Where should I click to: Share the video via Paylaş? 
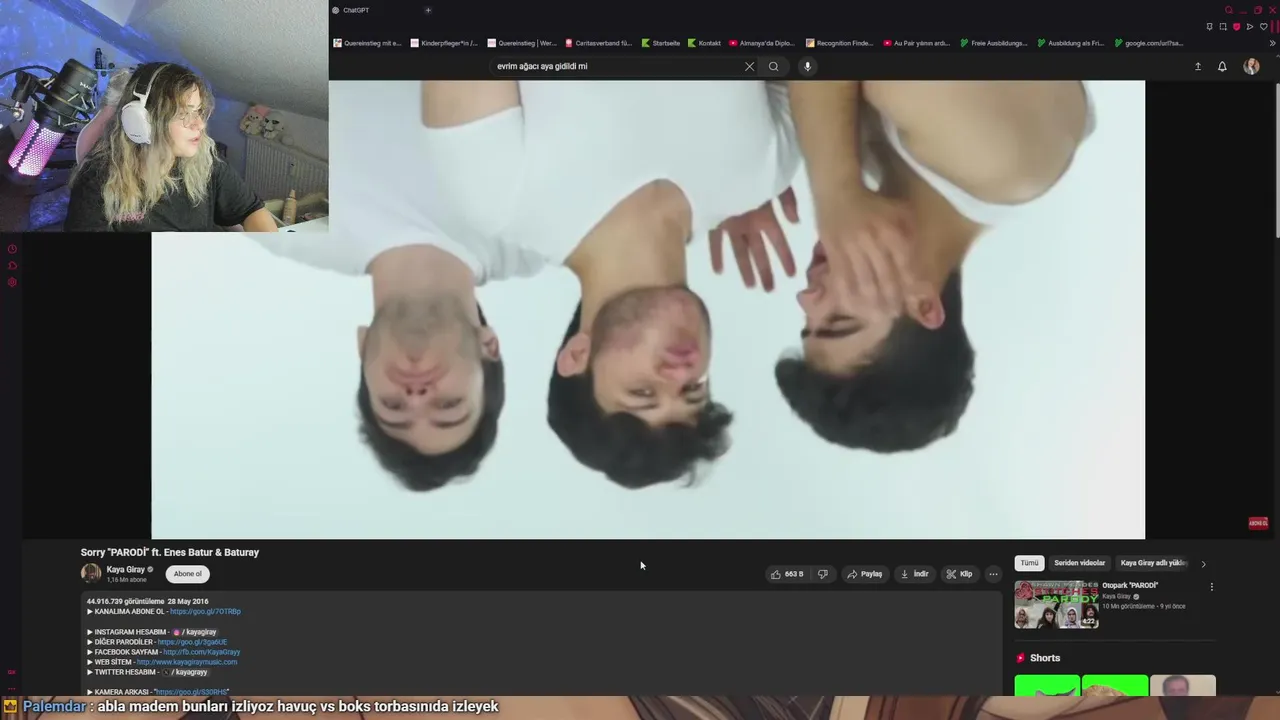tap(865, 574)
